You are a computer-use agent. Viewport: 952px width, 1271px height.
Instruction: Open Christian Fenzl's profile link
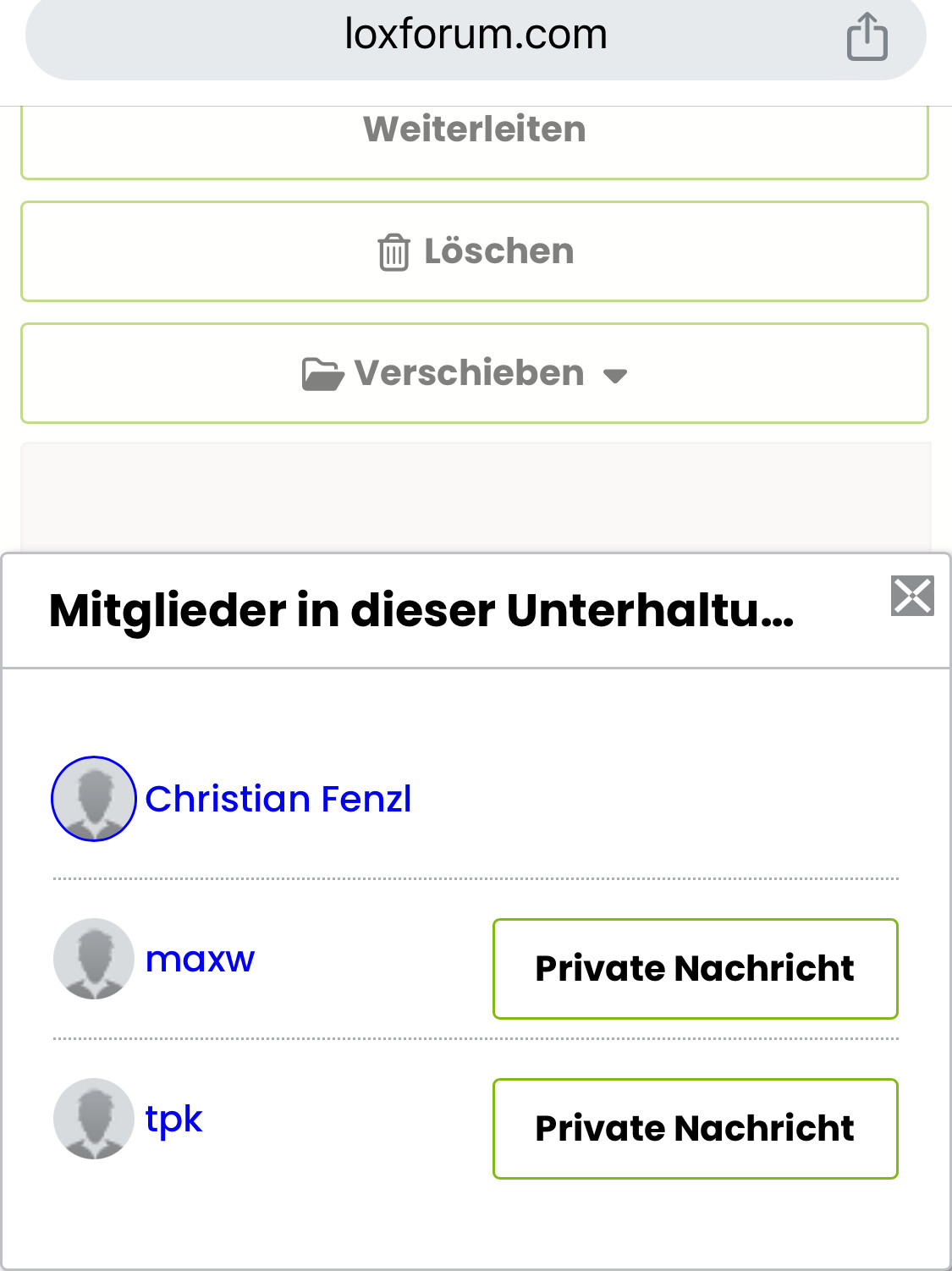tap(278, 799)
